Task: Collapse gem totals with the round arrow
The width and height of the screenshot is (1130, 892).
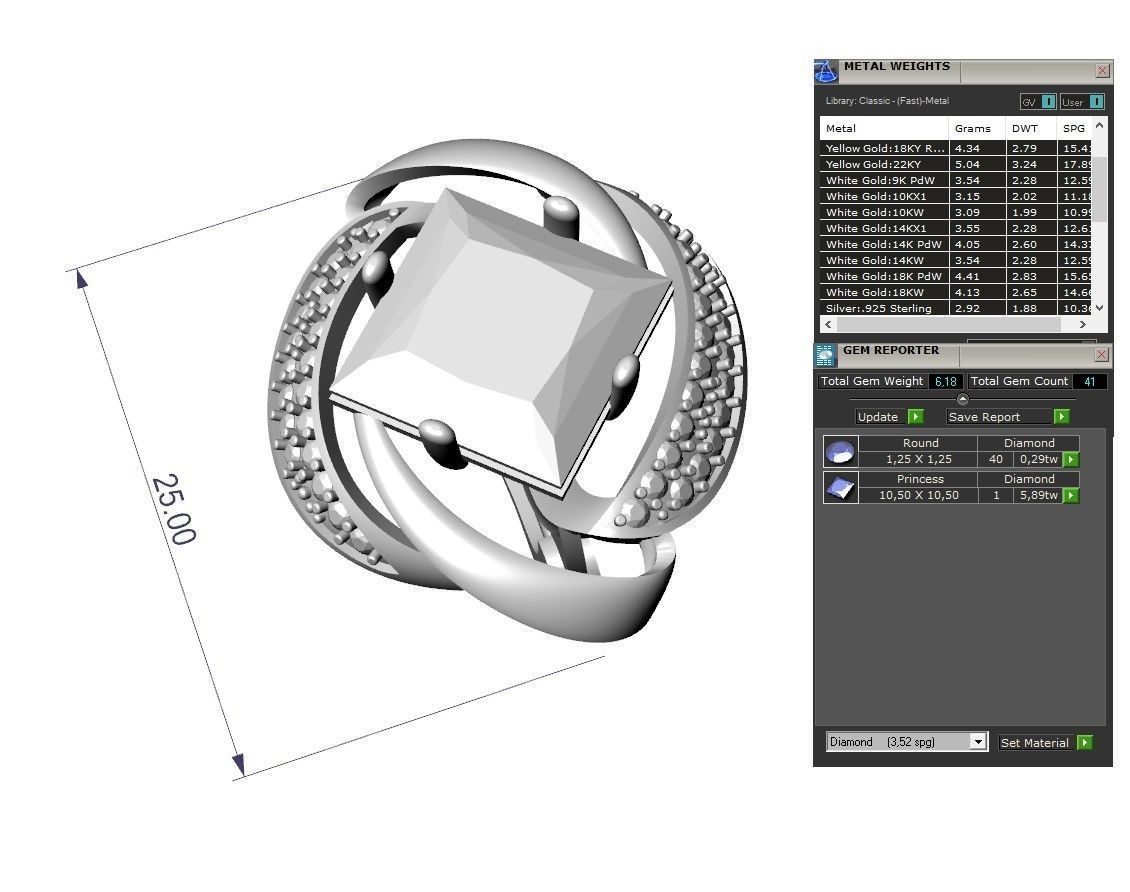Action: pos(963,399)
